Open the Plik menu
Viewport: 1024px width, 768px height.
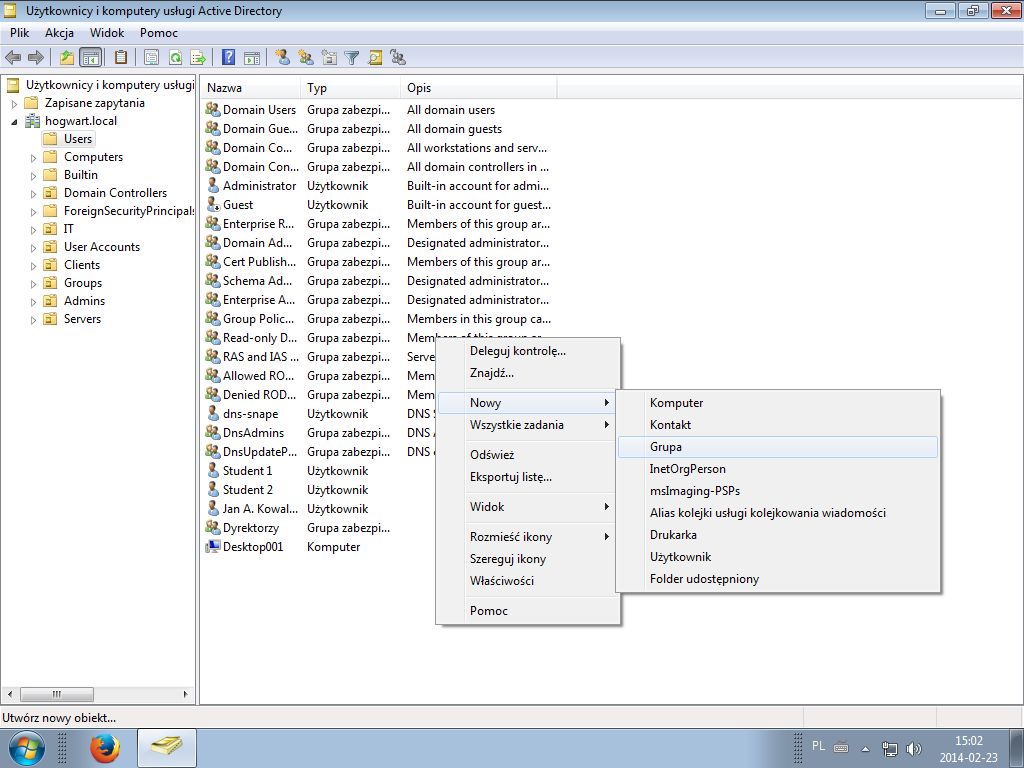[20, 33]
